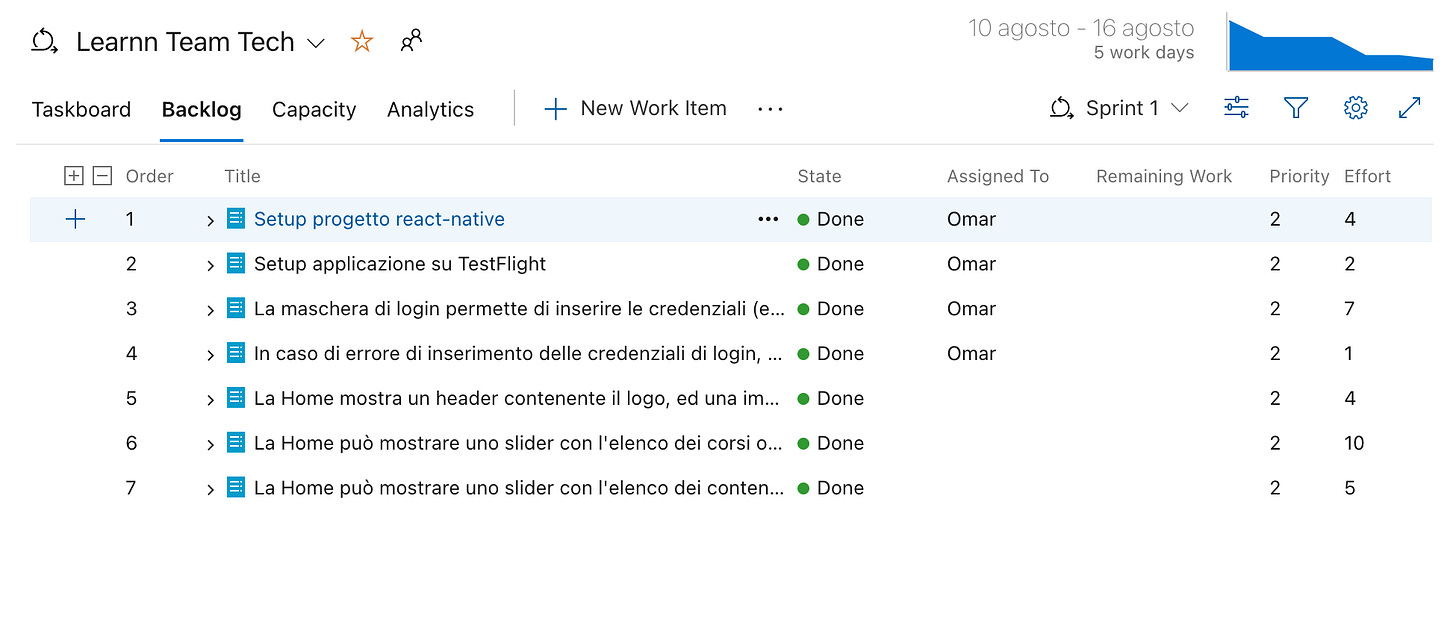Expand all rows with plus box icon

[73, 176]
